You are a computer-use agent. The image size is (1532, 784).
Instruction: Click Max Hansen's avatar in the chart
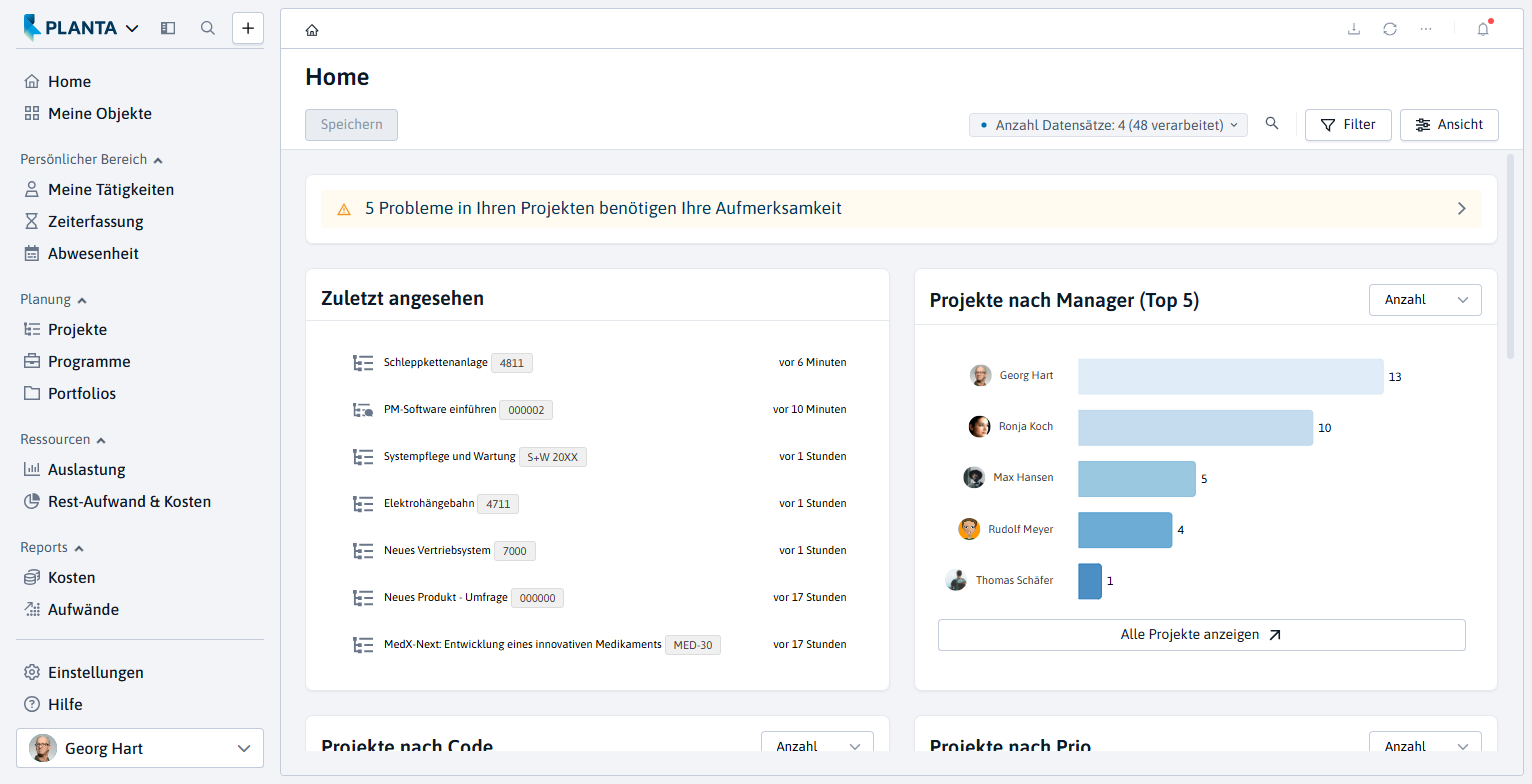pyautogui.click(x=974, y=478)
